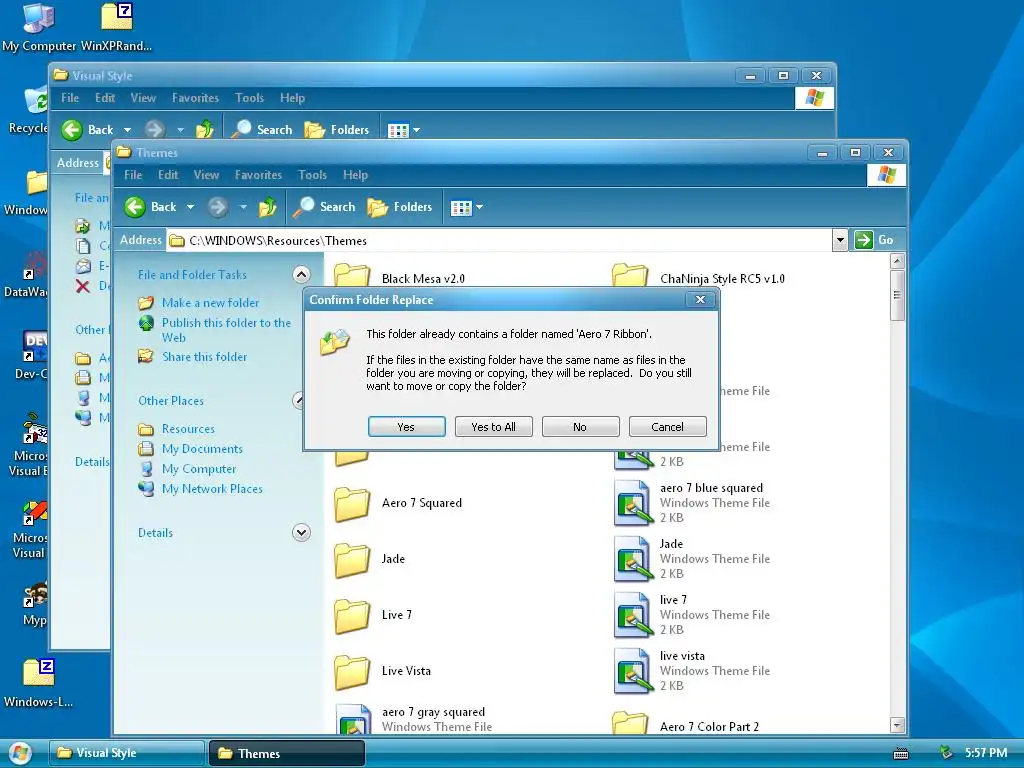Click the WinXPRand... zip desktop icon
Image resolution: width=1024 pixels, height=768 pixels.
pyautogui.click(x=117, y=27)
